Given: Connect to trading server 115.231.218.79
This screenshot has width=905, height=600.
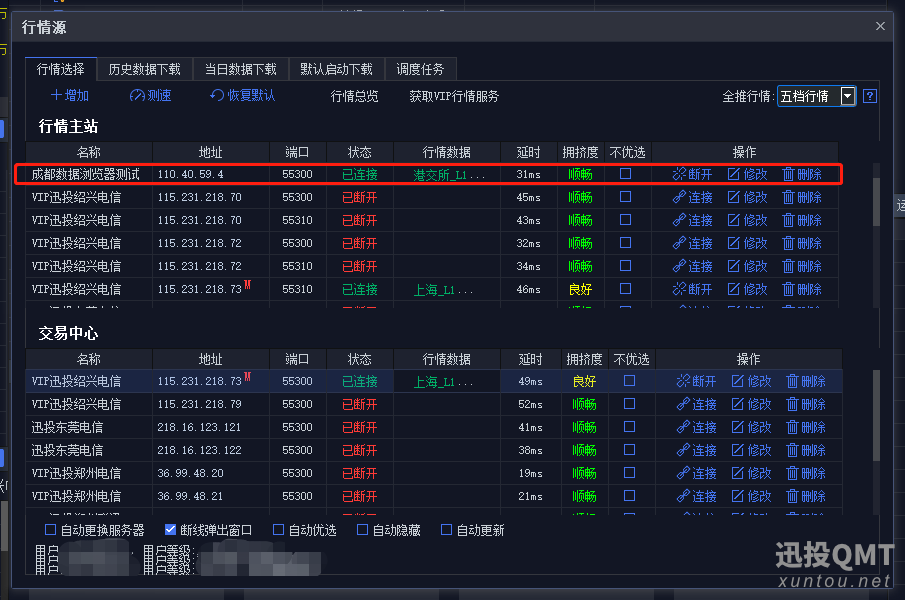Looking at the screenshot, I should click(x=696, y=404).
